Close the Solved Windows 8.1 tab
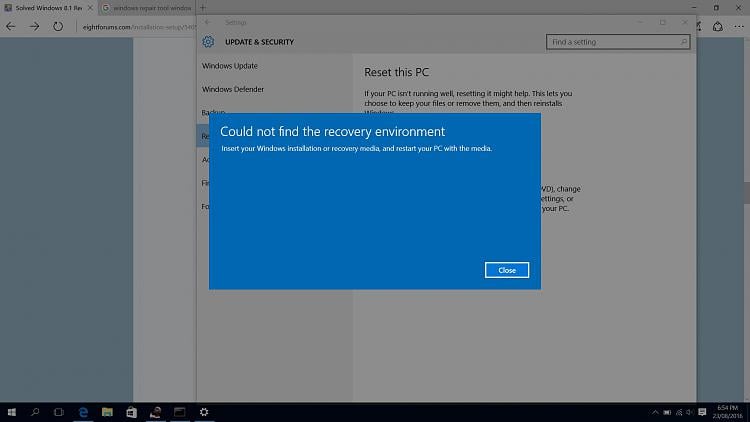 click(90, 8)
